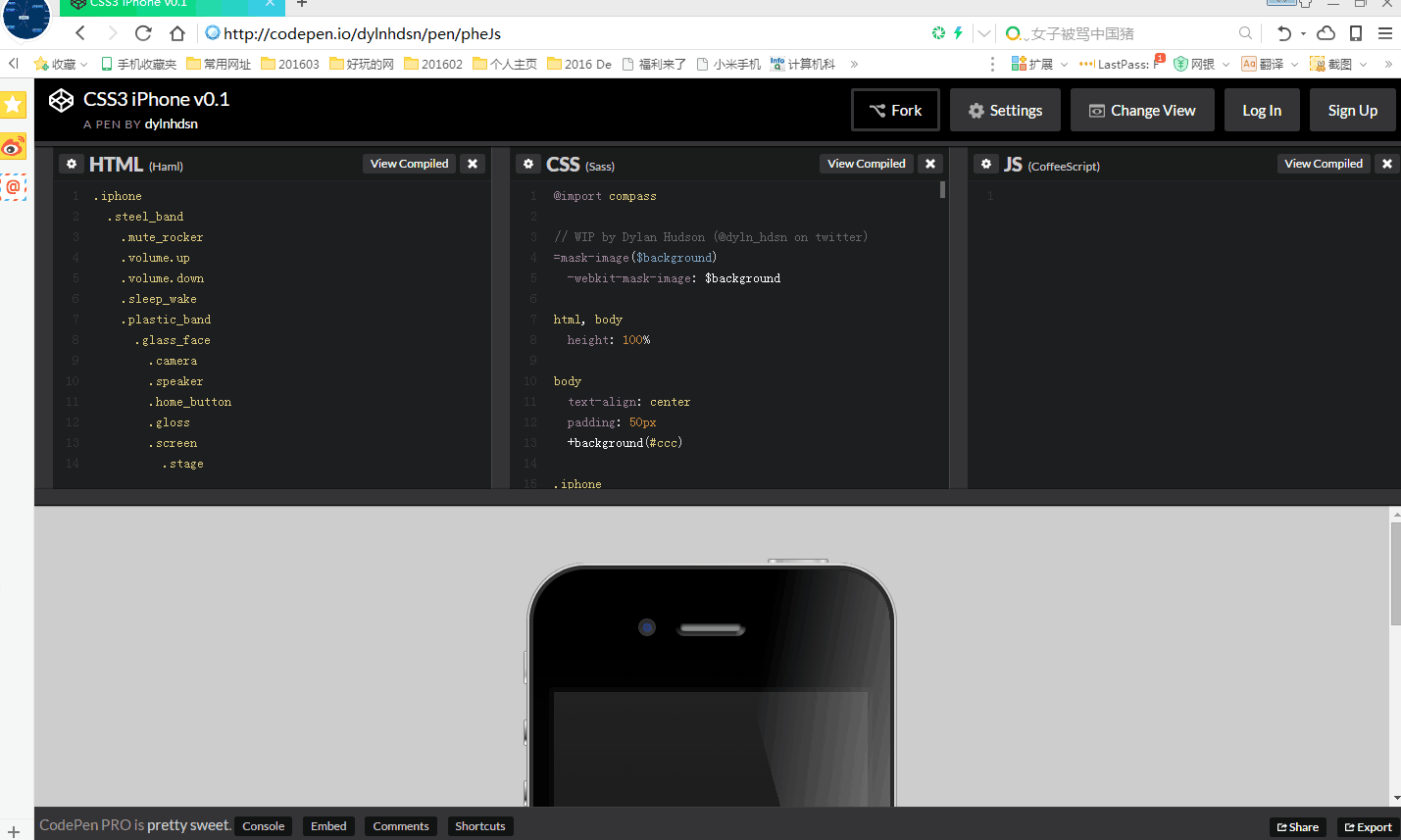Click CSS editor scrollbar thumb
Image resolution: width=1401 pixels, height=840 pixels.
click(x=942, y=189)
